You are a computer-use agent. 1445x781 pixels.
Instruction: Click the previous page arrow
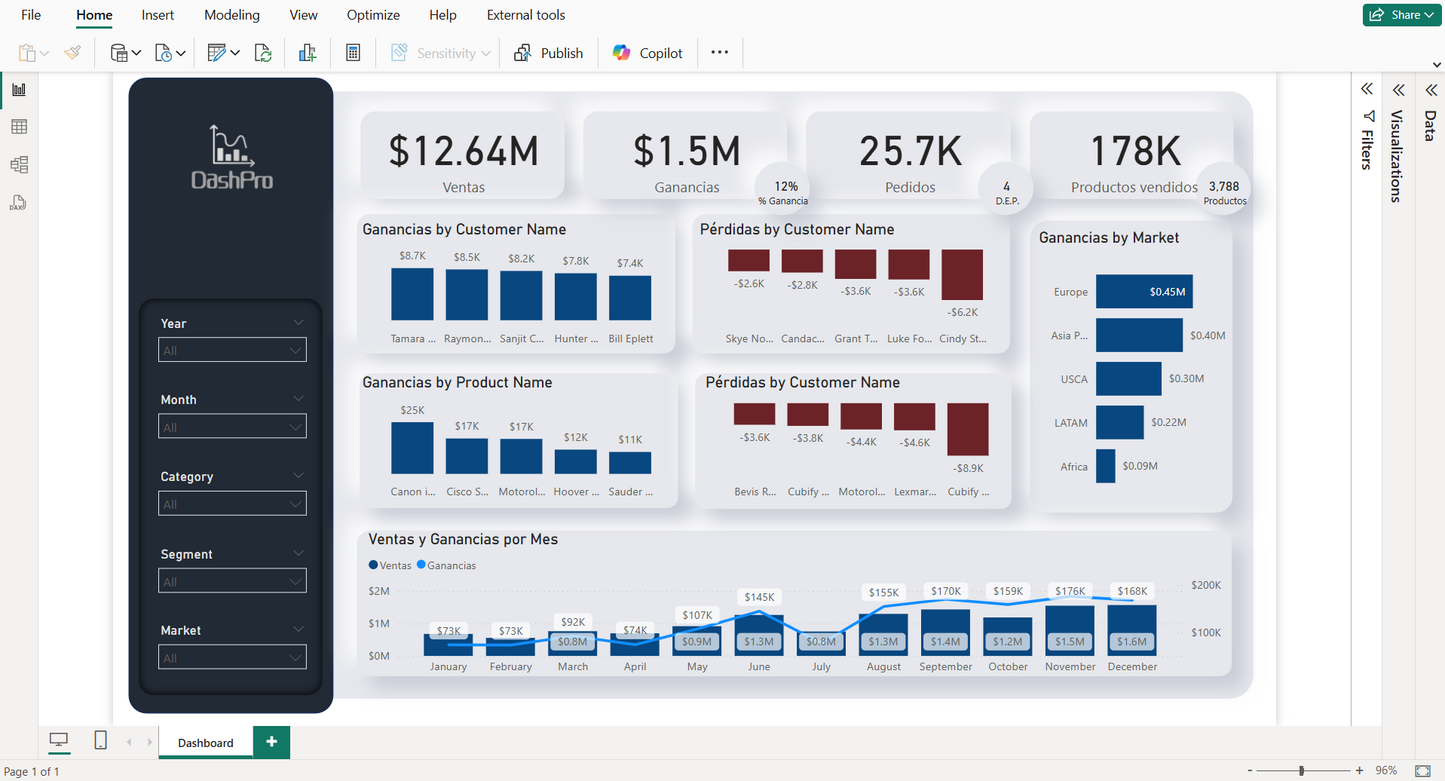point(128,742)
